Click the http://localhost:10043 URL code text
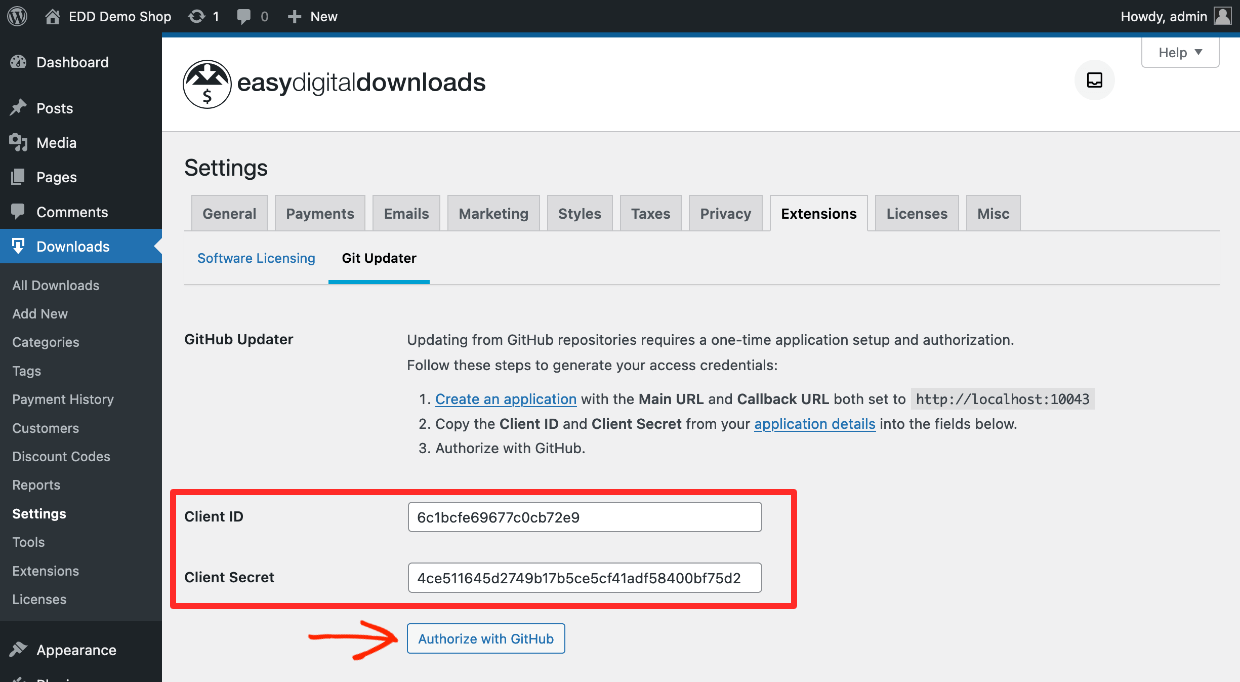 pyautogui.click(x=1003, y=399)
